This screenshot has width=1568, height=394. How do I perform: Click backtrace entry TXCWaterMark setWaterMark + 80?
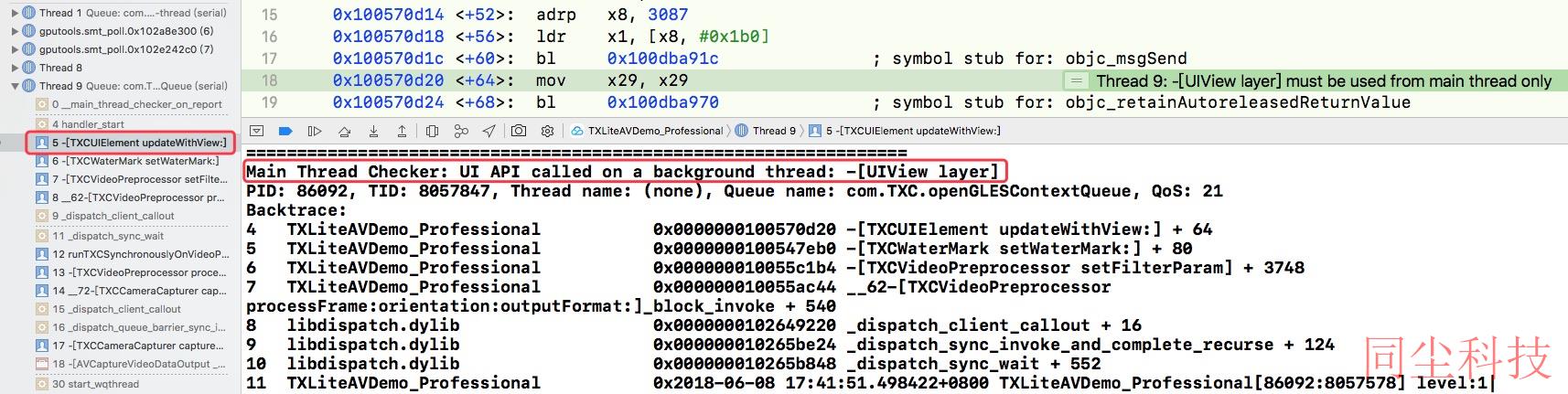(719, 249)
